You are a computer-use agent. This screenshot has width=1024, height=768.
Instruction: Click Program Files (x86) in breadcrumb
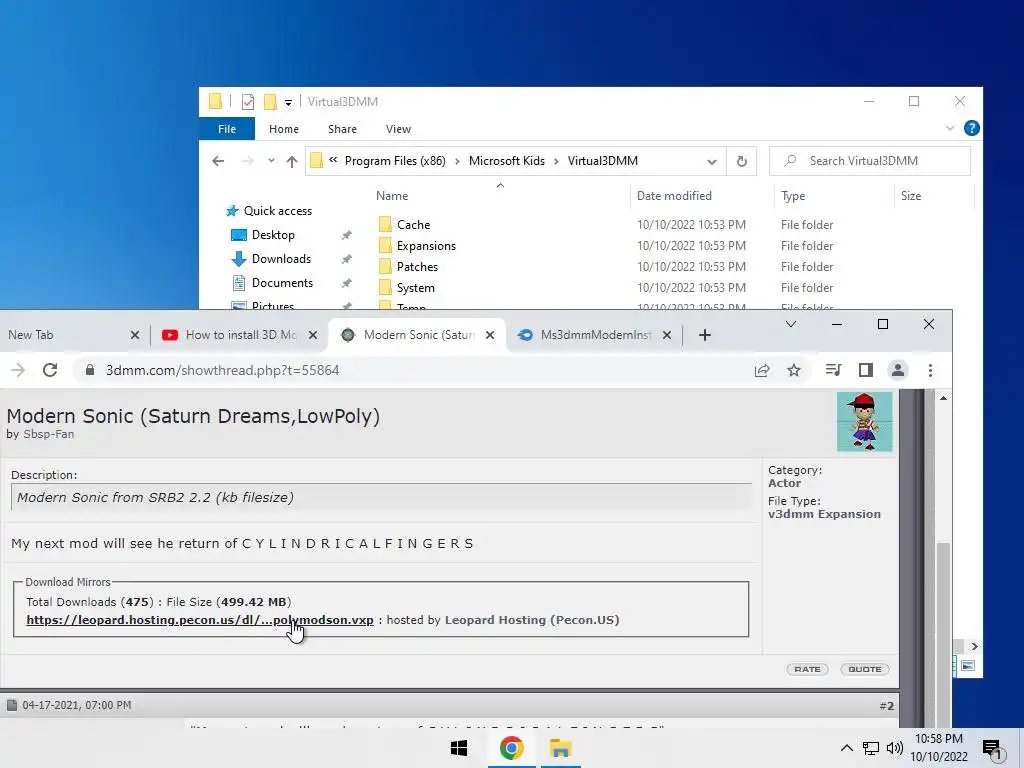[395, 161]
